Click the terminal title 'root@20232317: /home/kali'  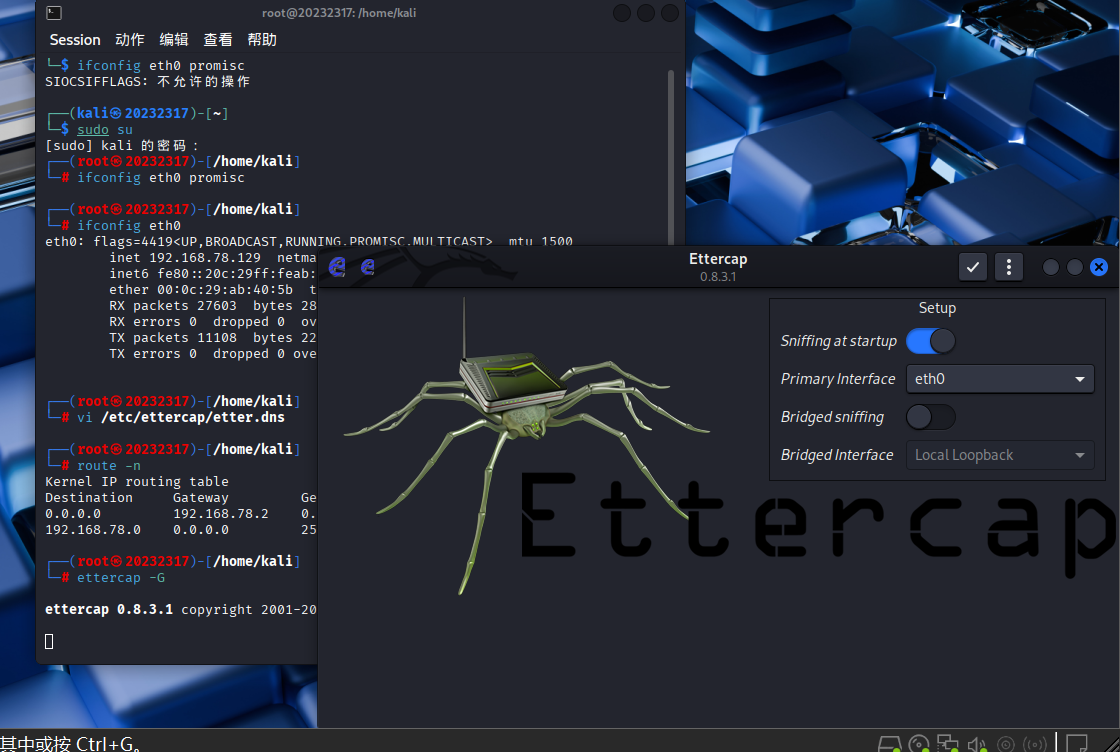click(x=339, y=13)
